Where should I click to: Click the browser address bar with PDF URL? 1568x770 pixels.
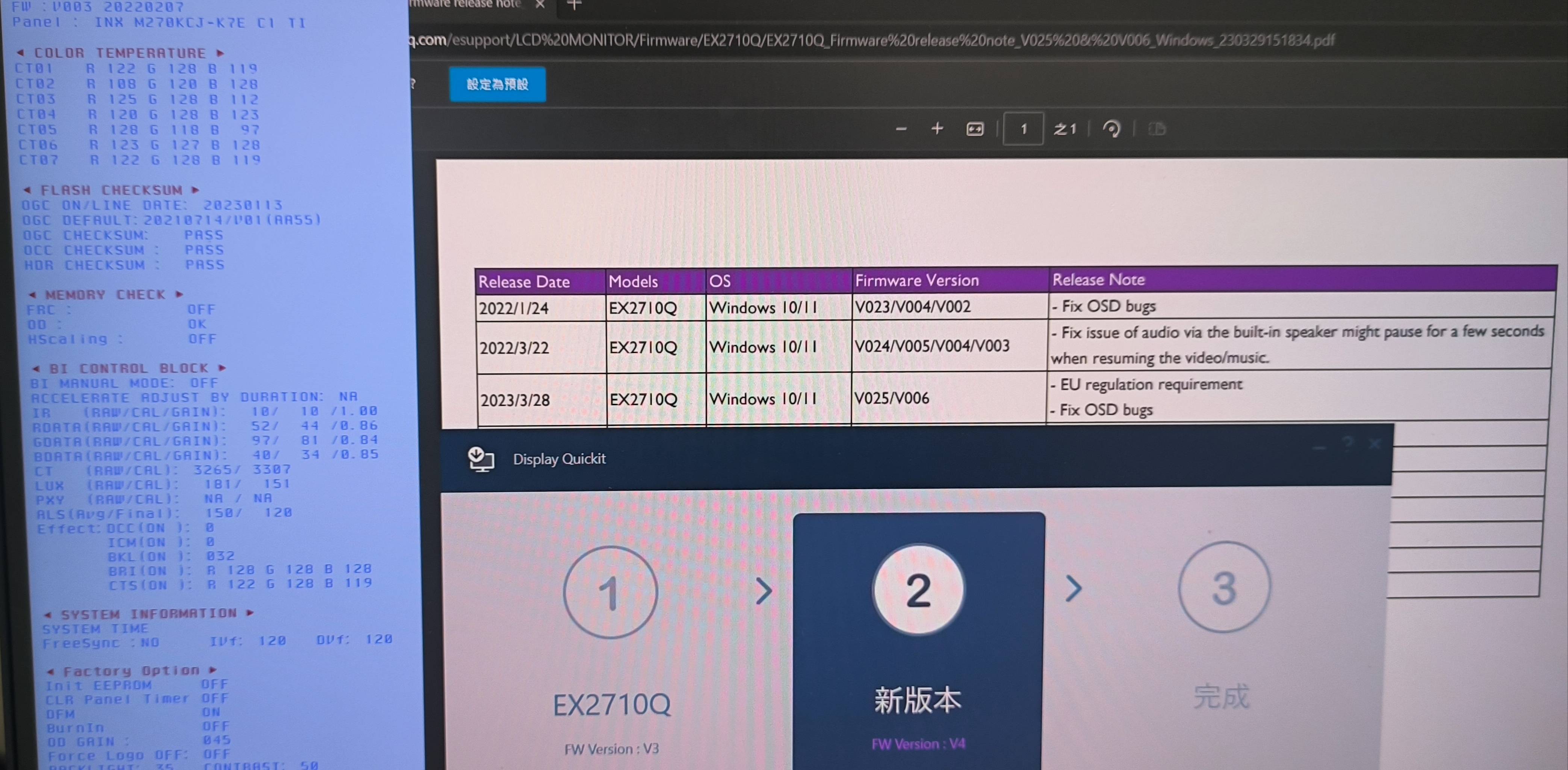pos(872,40)
